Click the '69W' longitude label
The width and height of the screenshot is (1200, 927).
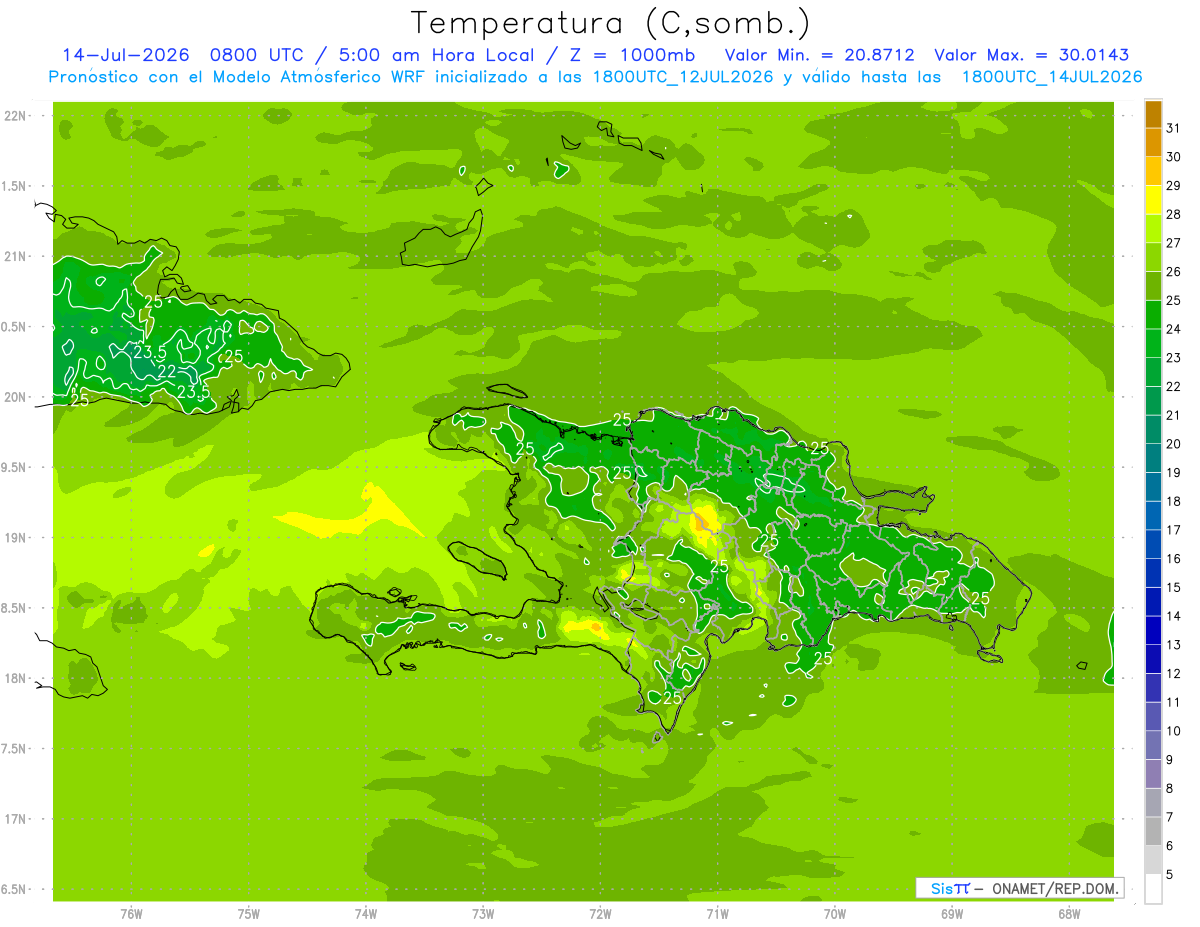tap(952, 914)
